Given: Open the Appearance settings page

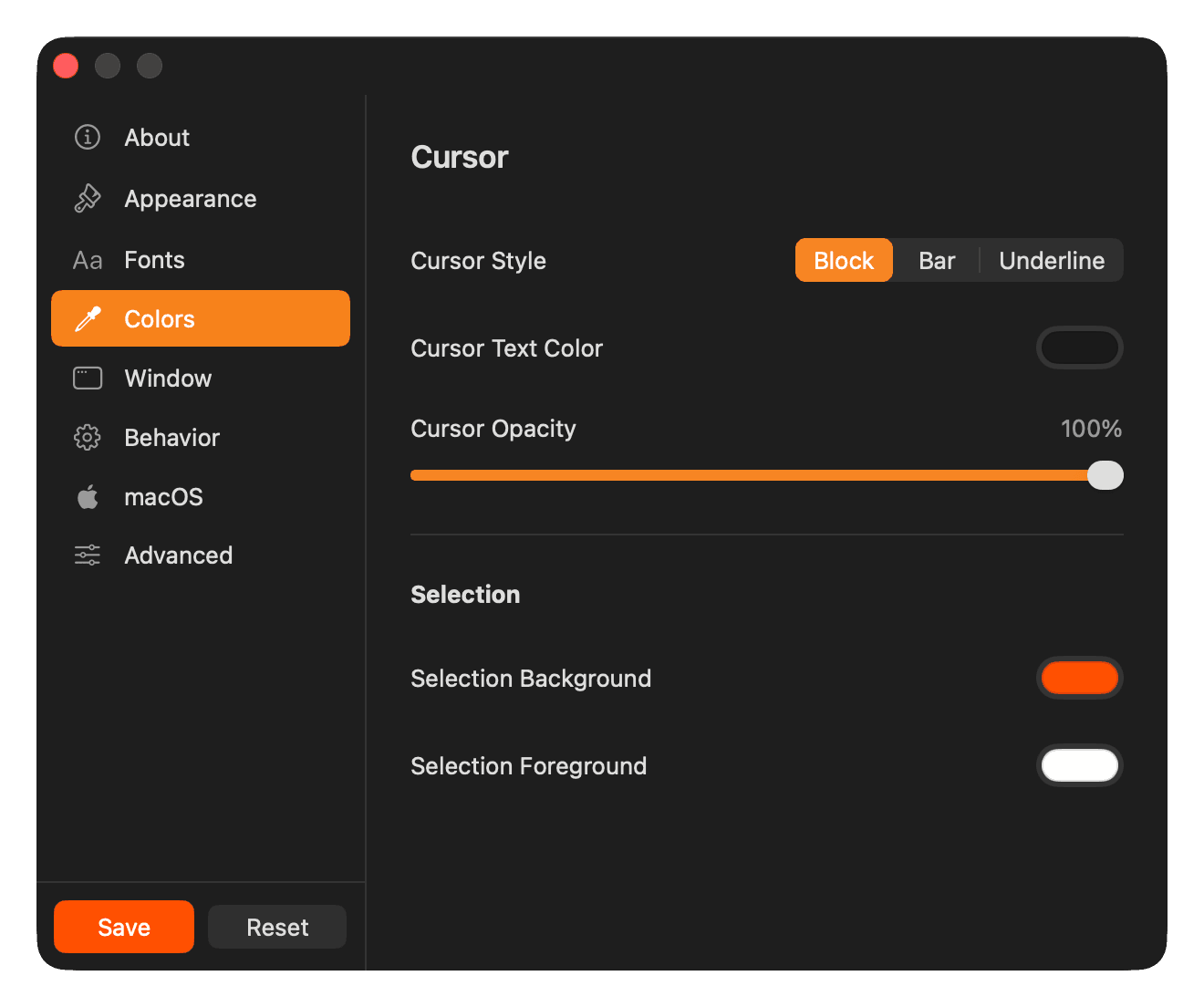Looking at the screenshot, I should pos(190,198).
